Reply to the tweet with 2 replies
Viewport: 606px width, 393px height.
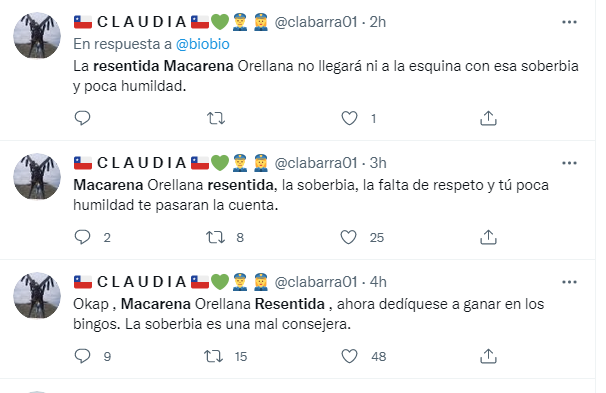[82, 237]
